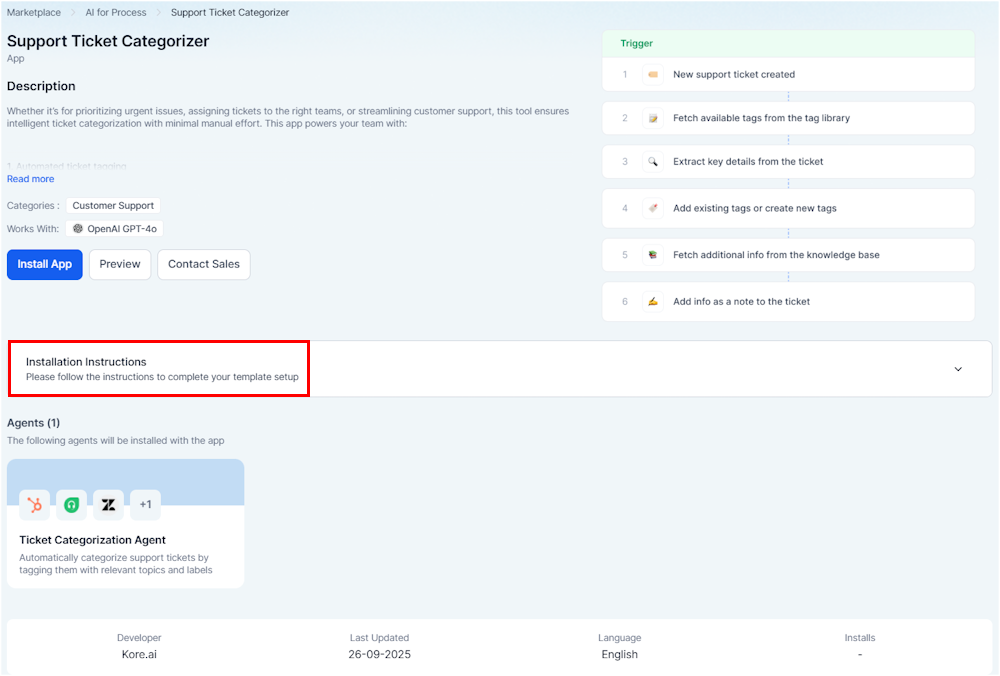Expand description with Read more
Screen dimensions: 1000x676
[31, 179]
